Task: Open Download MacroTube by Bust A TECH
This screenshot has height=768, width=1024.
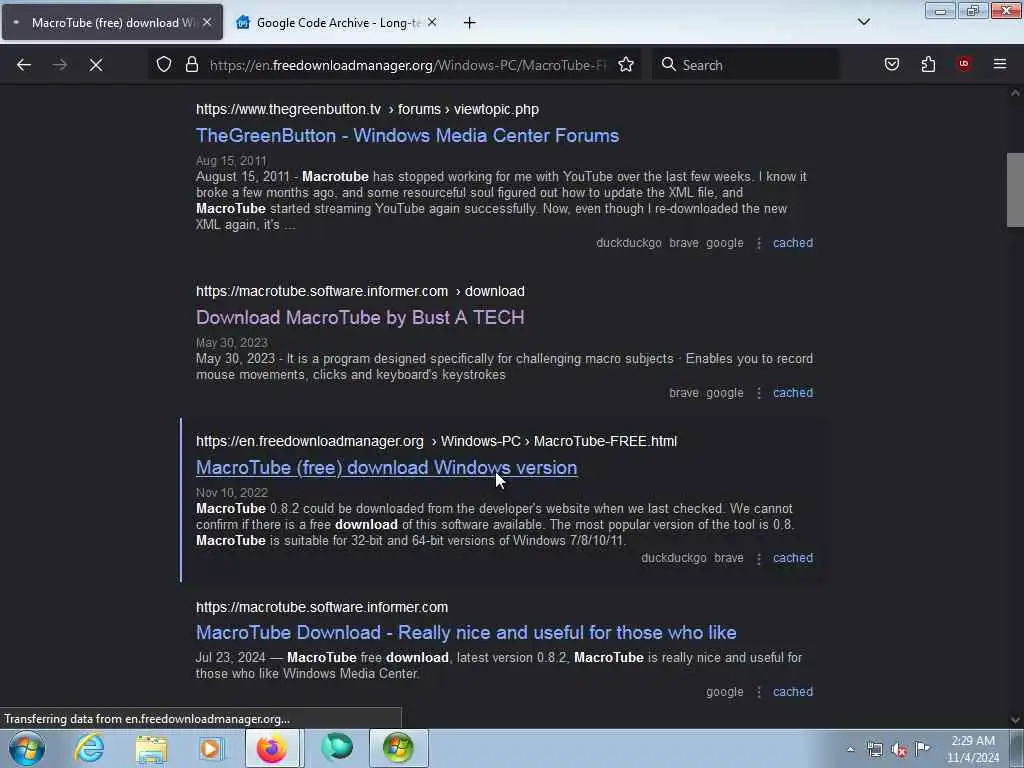Action: point(360,317)
